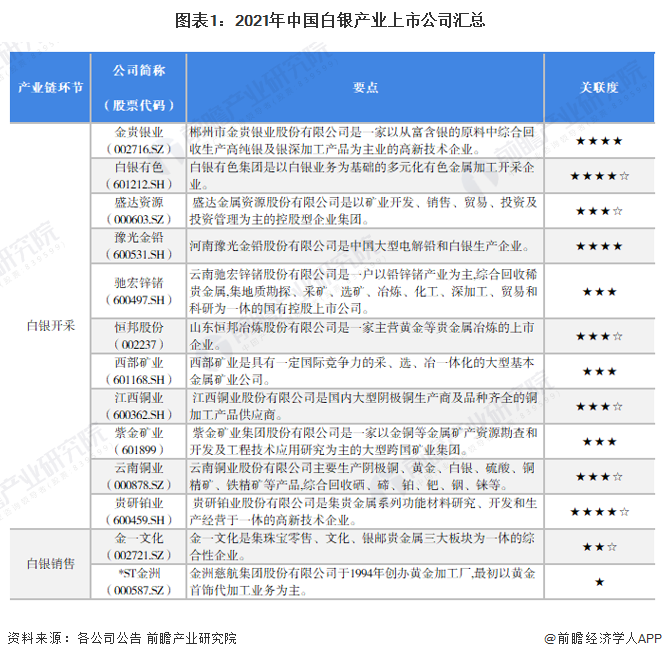
Task: Click the star rating for 云南铜业
Action: click(x=599, y=477)
